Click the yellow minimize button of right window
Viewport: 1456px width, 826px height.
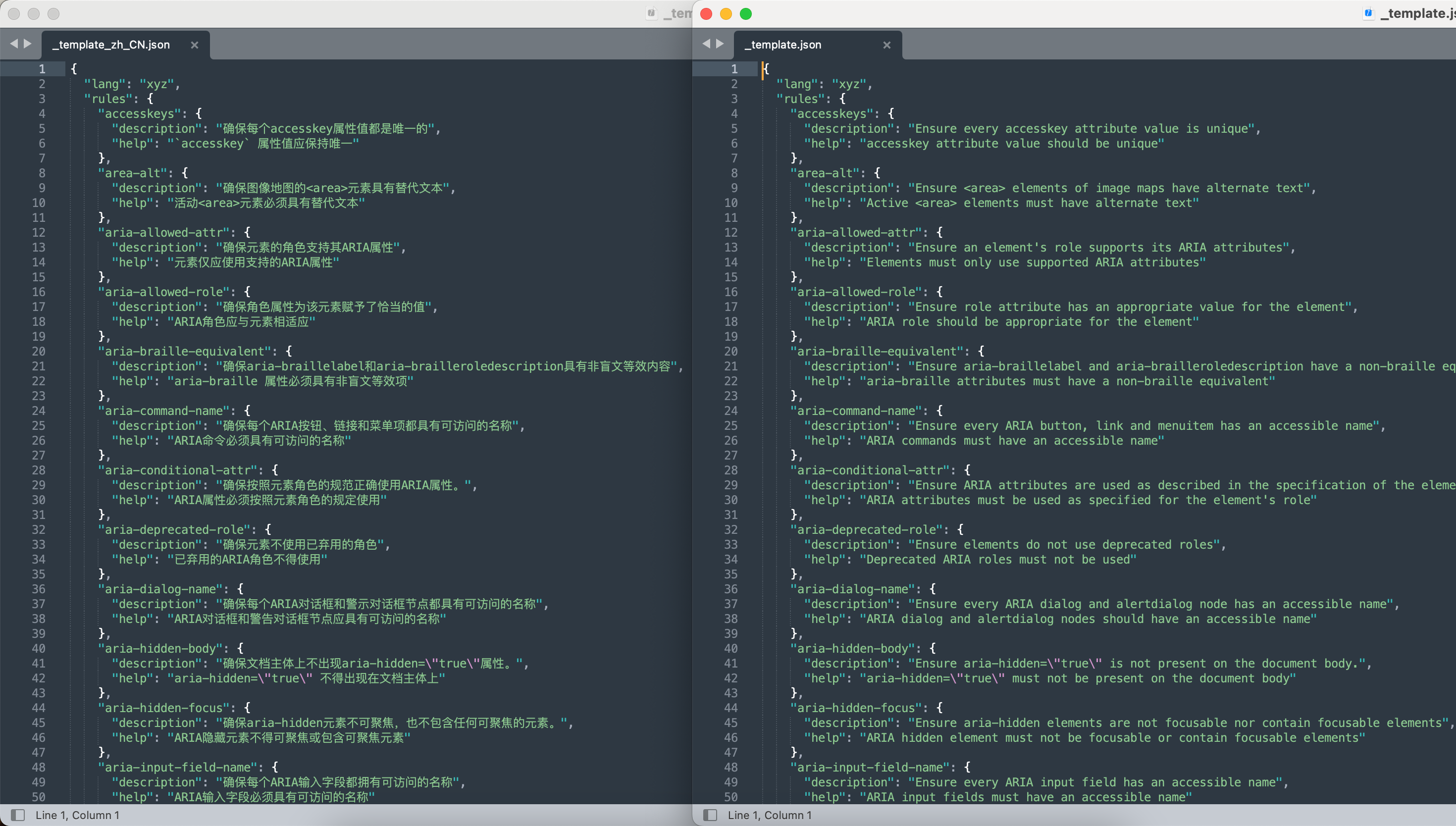[x=726, y=13]
